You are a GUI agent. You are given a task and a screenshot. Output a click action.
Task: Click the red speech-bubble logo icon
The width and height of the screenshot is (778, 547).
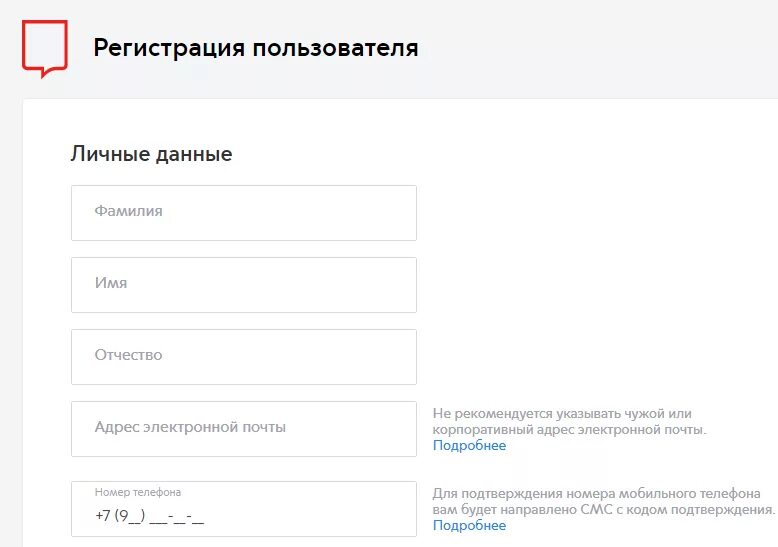point(45,47)
